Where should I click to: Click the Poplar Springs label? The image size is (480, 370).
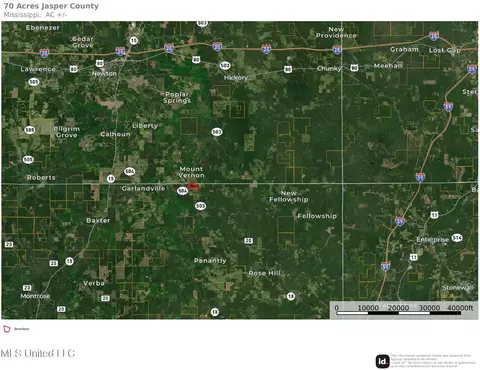177,97
